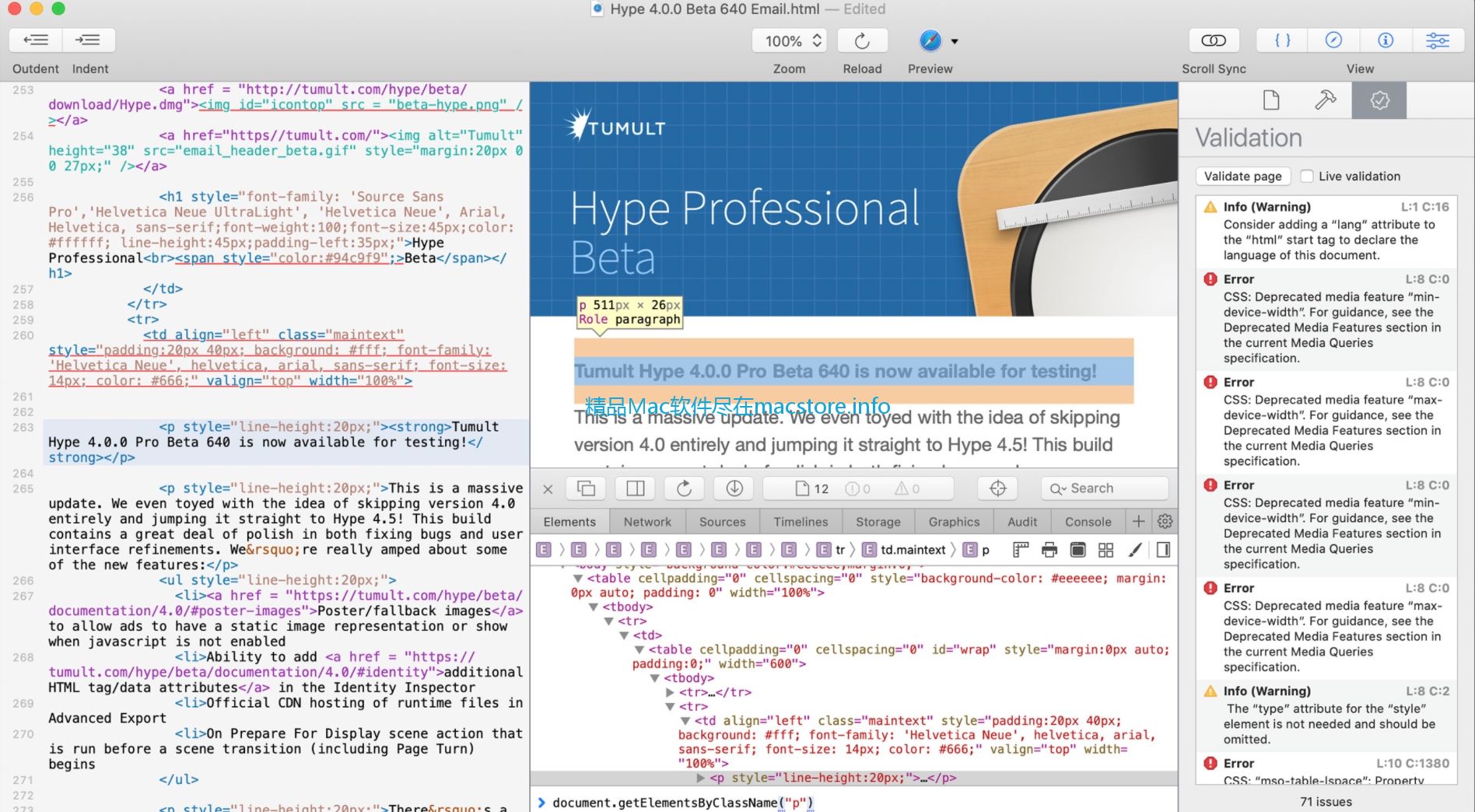Toggle forced dark appearance icon
Image resolution: width=1475 pixels, height=812 pixels.
click(1077, 550)
